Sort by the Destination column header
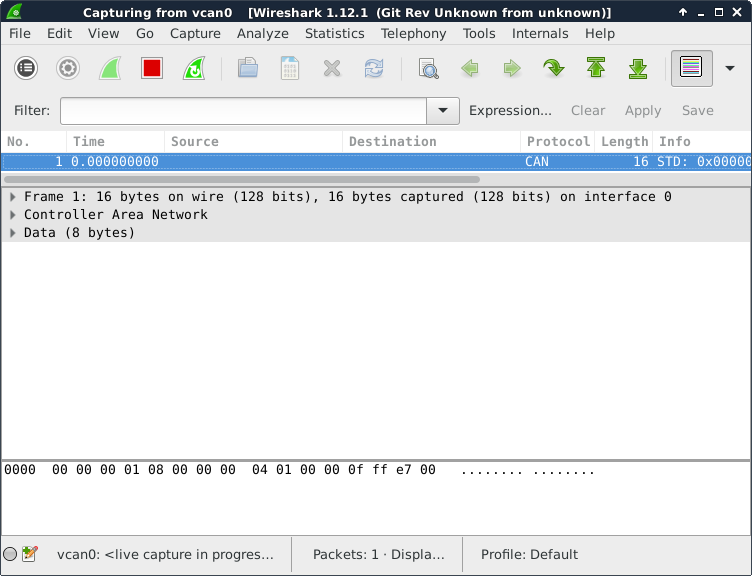 point(432,141)
